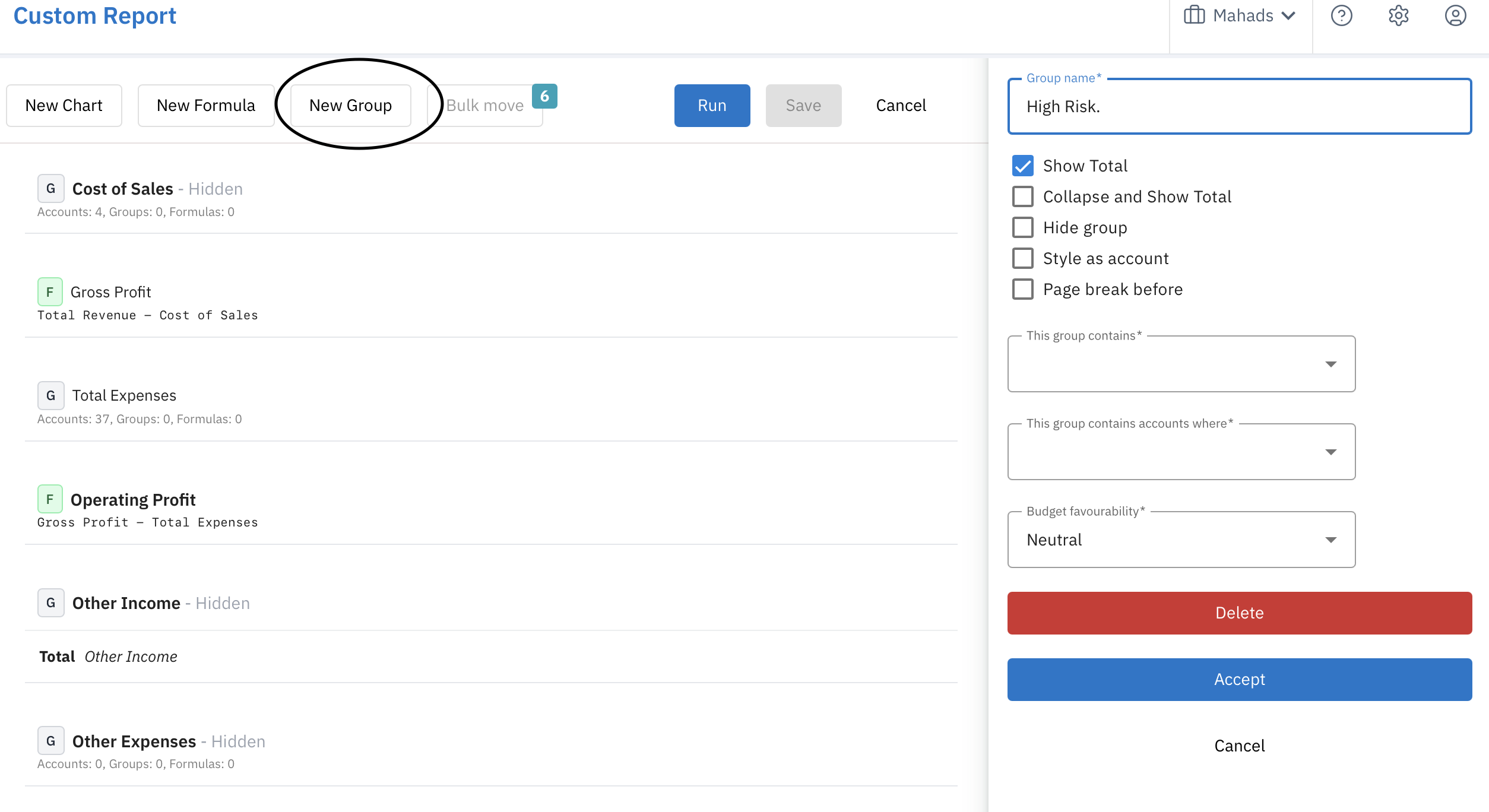Enable Collapse and Show Total checkbox
1489x812 pixels.
[1022, 196]
